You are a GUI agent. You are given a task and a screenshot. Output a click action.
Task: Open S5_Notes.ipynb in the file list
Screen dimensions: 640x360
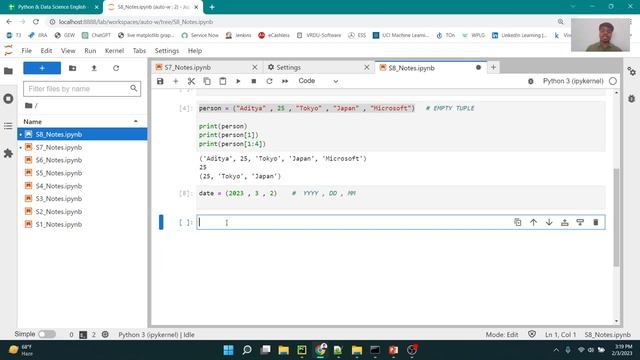tap(82, 173)
